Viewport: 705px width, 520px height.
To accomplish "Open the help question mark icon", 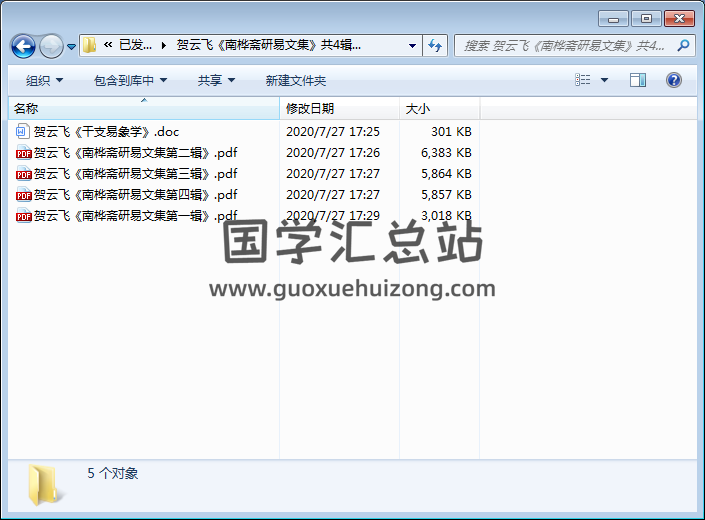I will (673, 80).
